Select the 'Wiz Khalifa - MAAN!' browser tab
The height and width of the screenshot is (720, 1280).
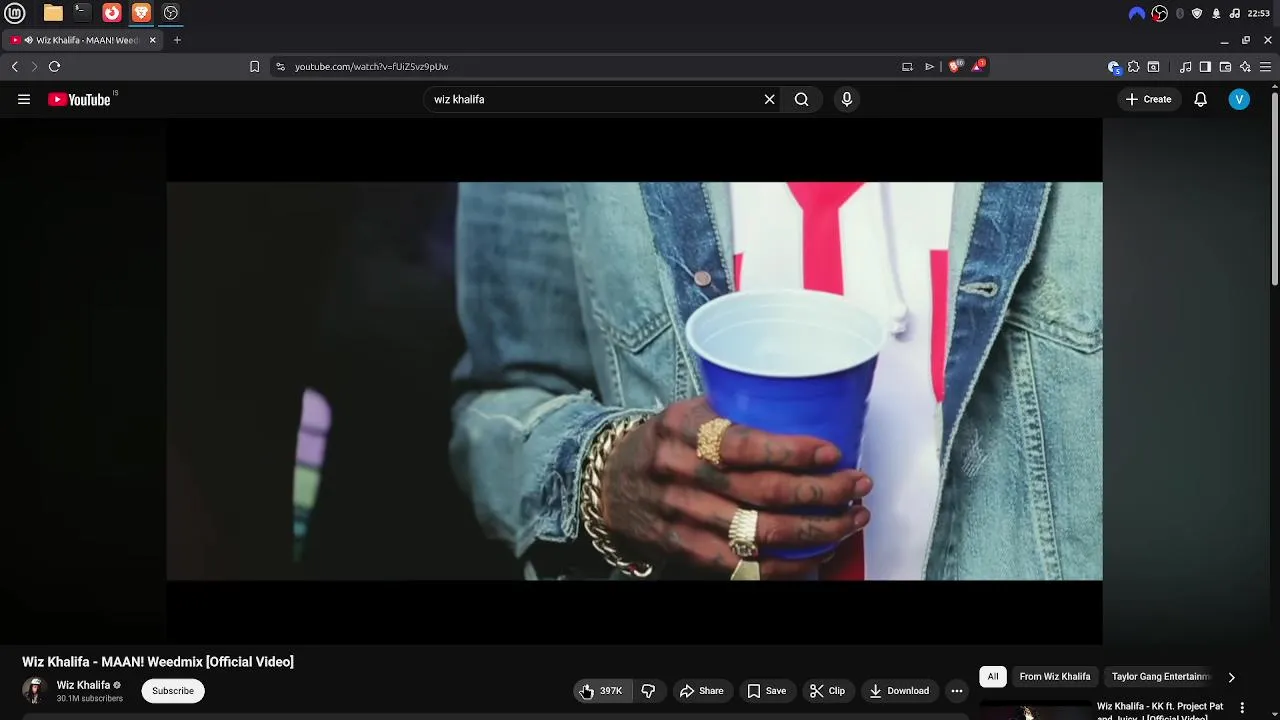[84, 40]
